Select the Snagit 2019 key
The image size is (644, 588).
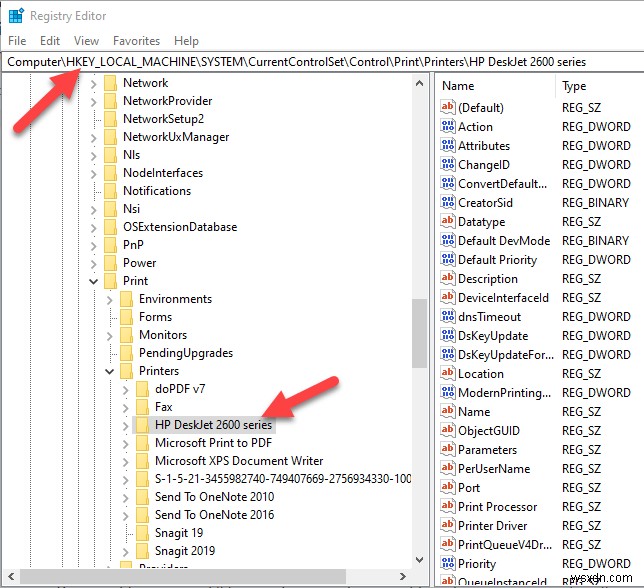(185, 551)
